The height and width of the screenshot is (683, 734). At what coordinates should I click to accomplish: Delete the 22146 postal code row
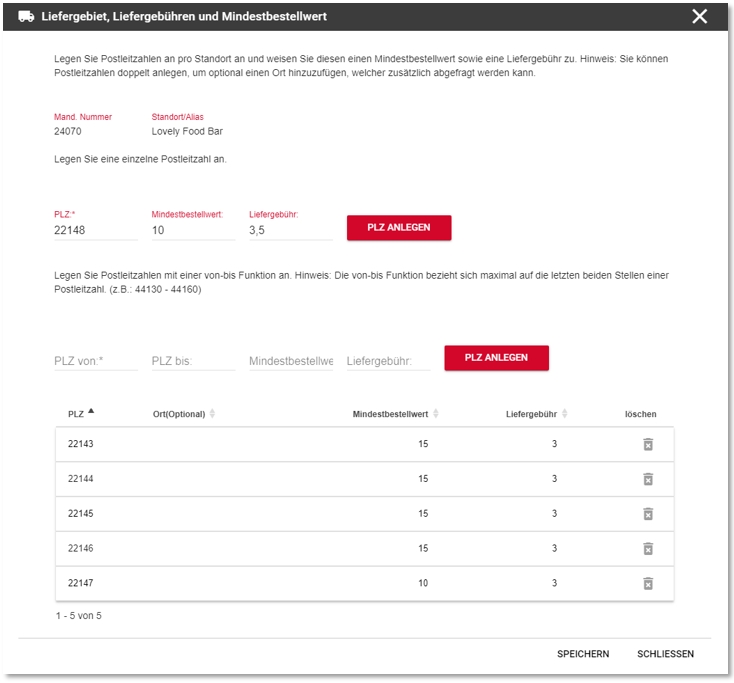[x=648, y=549]
